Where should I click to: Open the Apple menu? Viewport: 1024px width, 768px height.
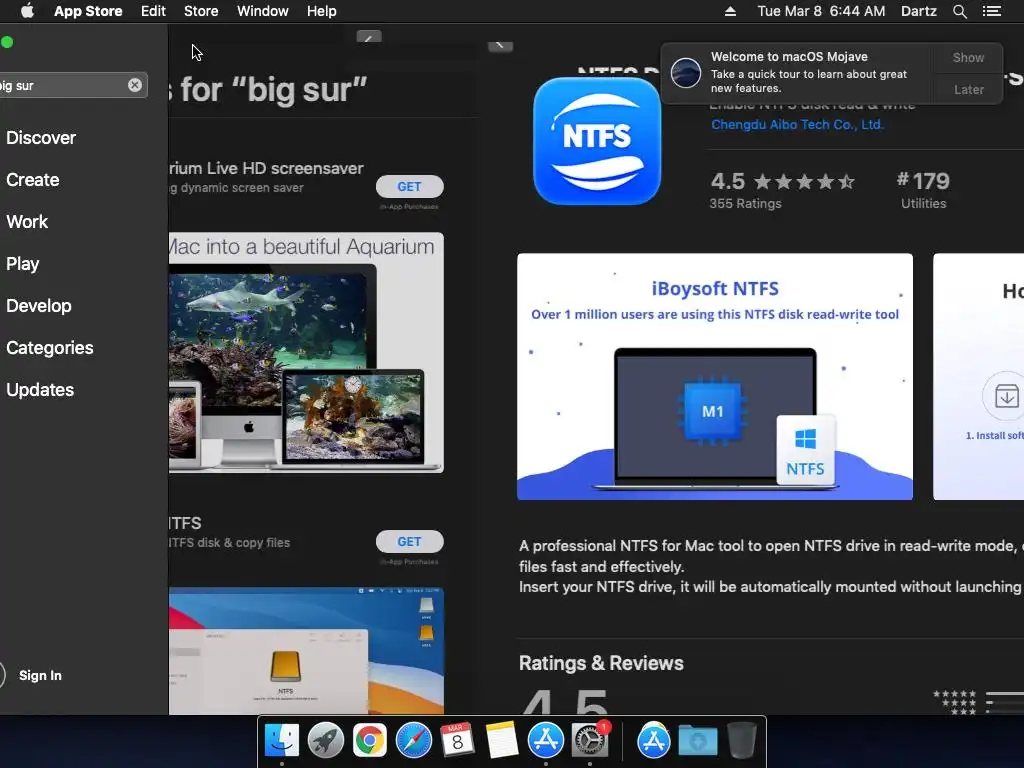coord(27,11)
